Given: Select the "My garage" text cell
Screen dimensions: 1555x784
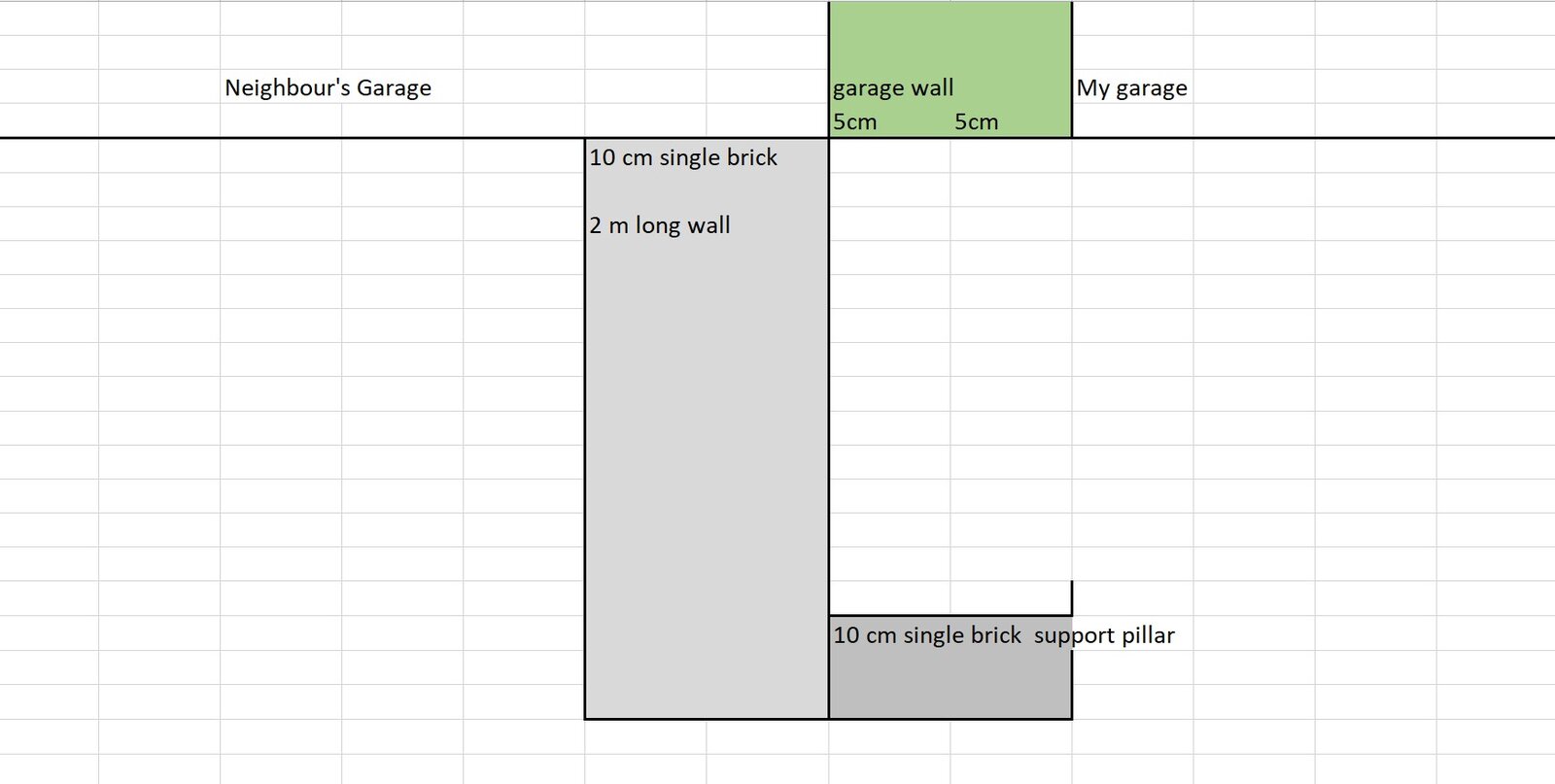Looking at the screenshot, I should (1131, 87).
